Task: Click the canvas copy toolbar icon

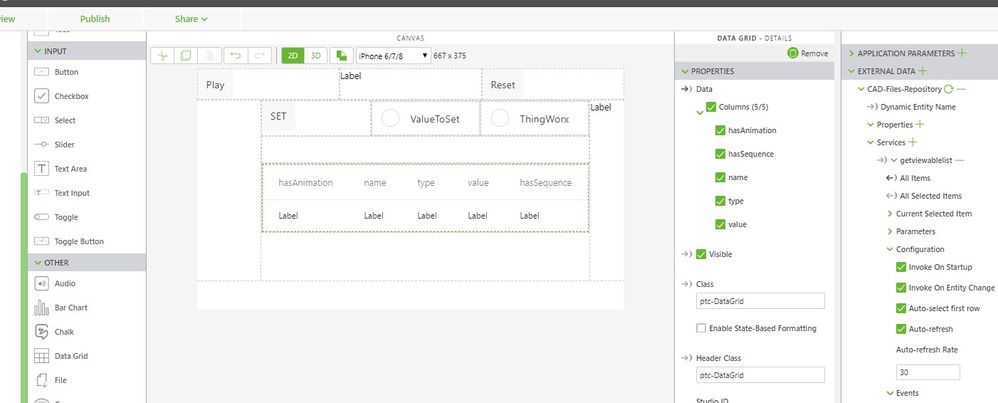Action: [x=186, y=55]
